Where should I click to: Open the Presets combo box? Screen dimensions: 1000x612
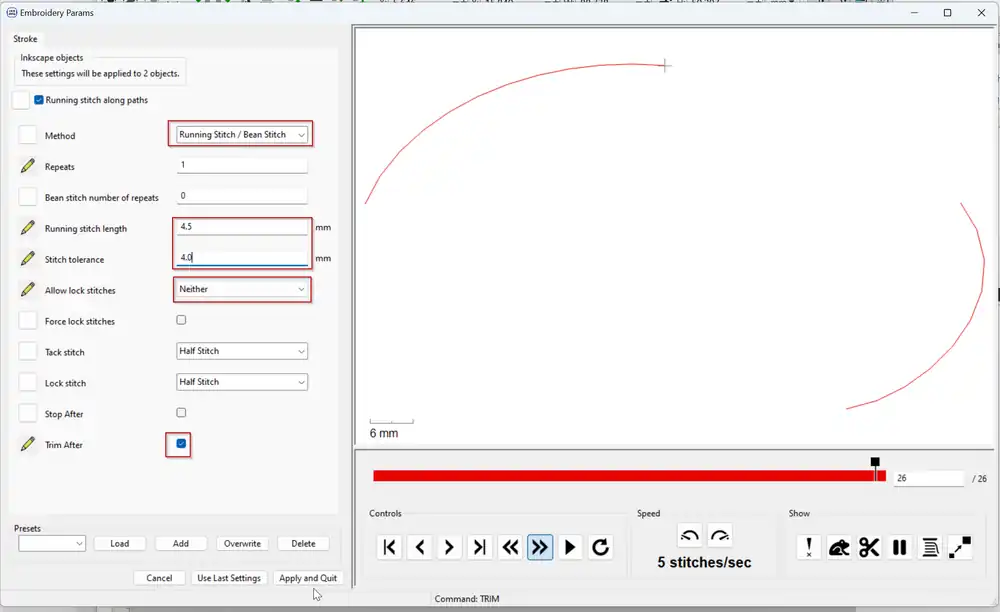pos(52,543)
